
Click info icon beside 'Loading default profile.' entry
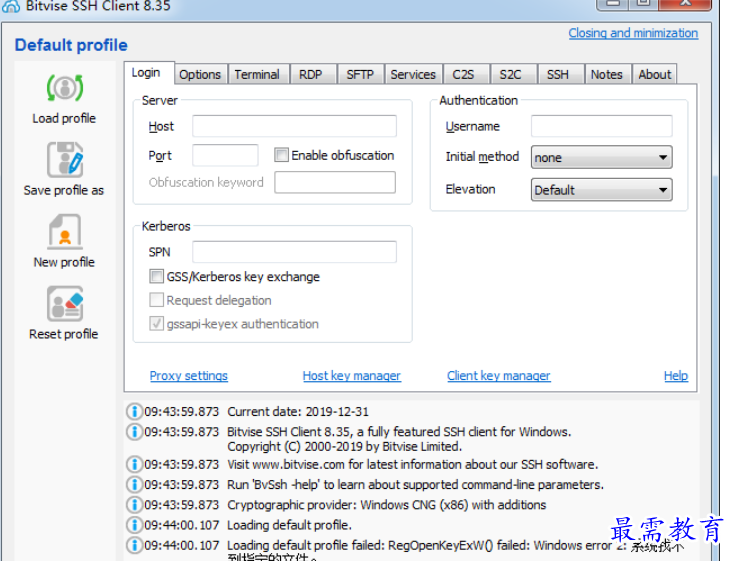click(134, 525)
